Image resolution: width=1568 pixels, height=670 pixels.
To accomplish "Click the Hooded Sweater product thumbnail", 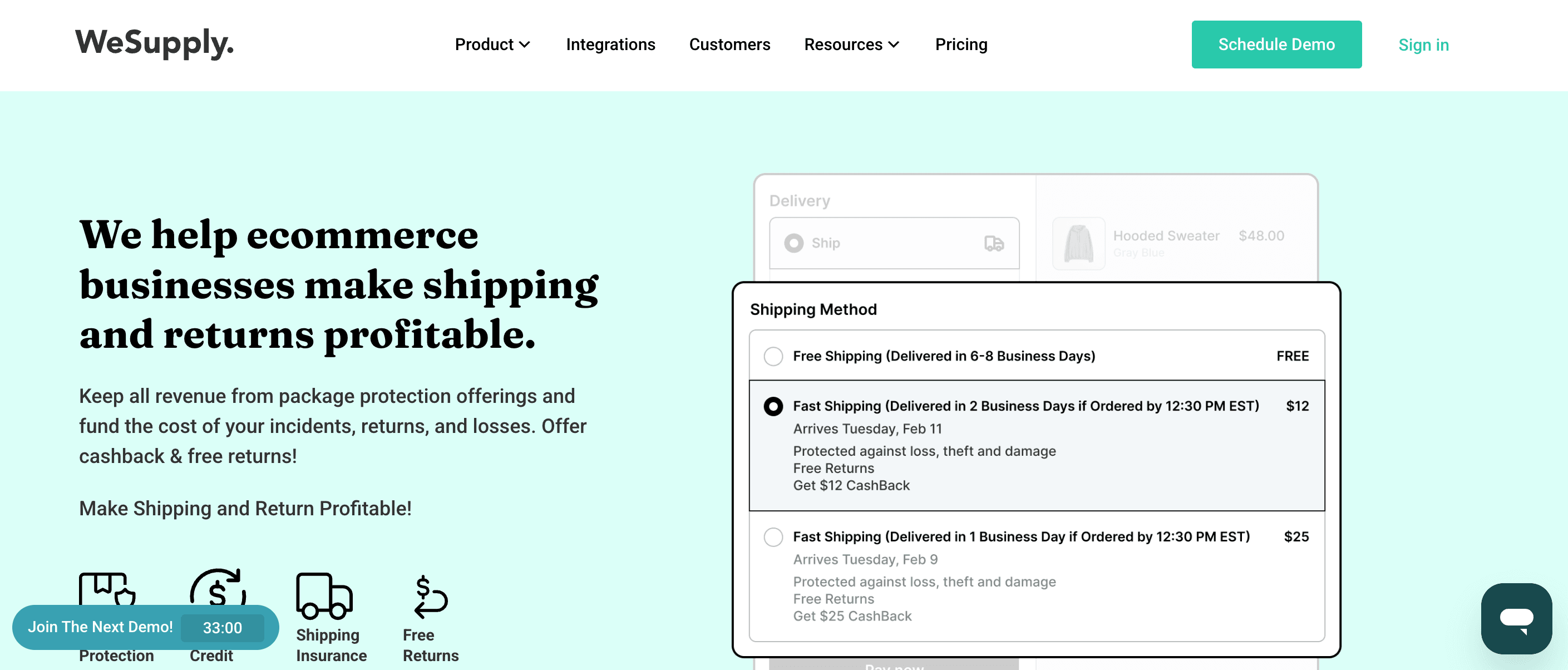I will [1078, 243].
